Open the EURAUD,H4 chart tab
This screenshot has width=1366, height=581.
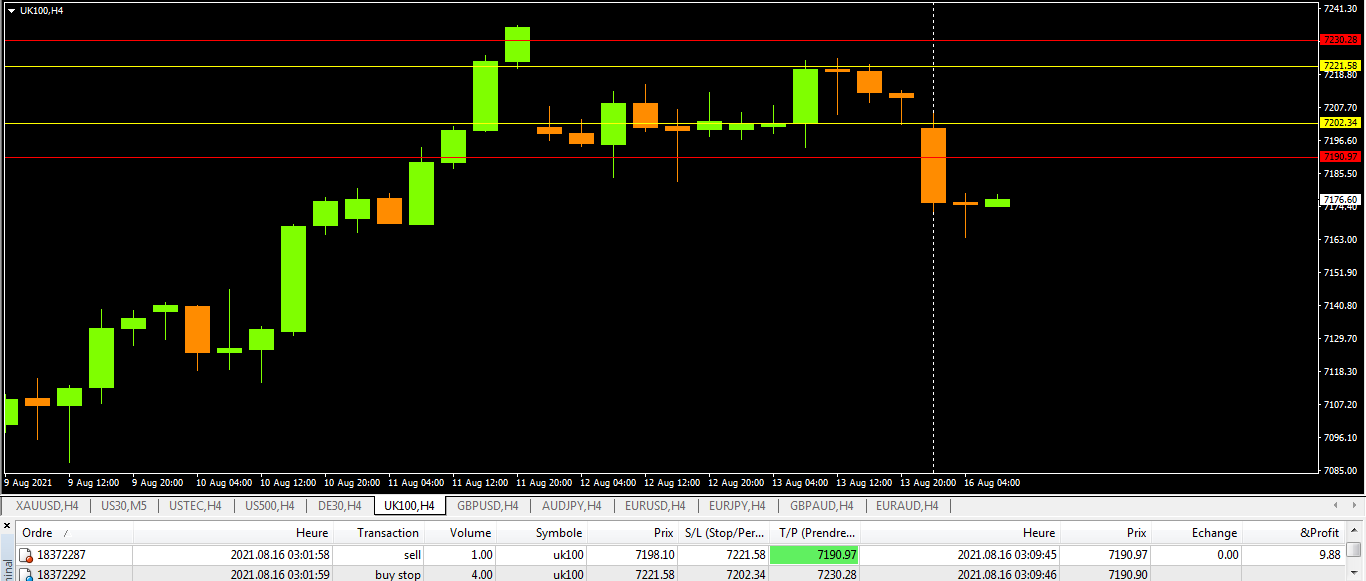(x=906, y=506)
